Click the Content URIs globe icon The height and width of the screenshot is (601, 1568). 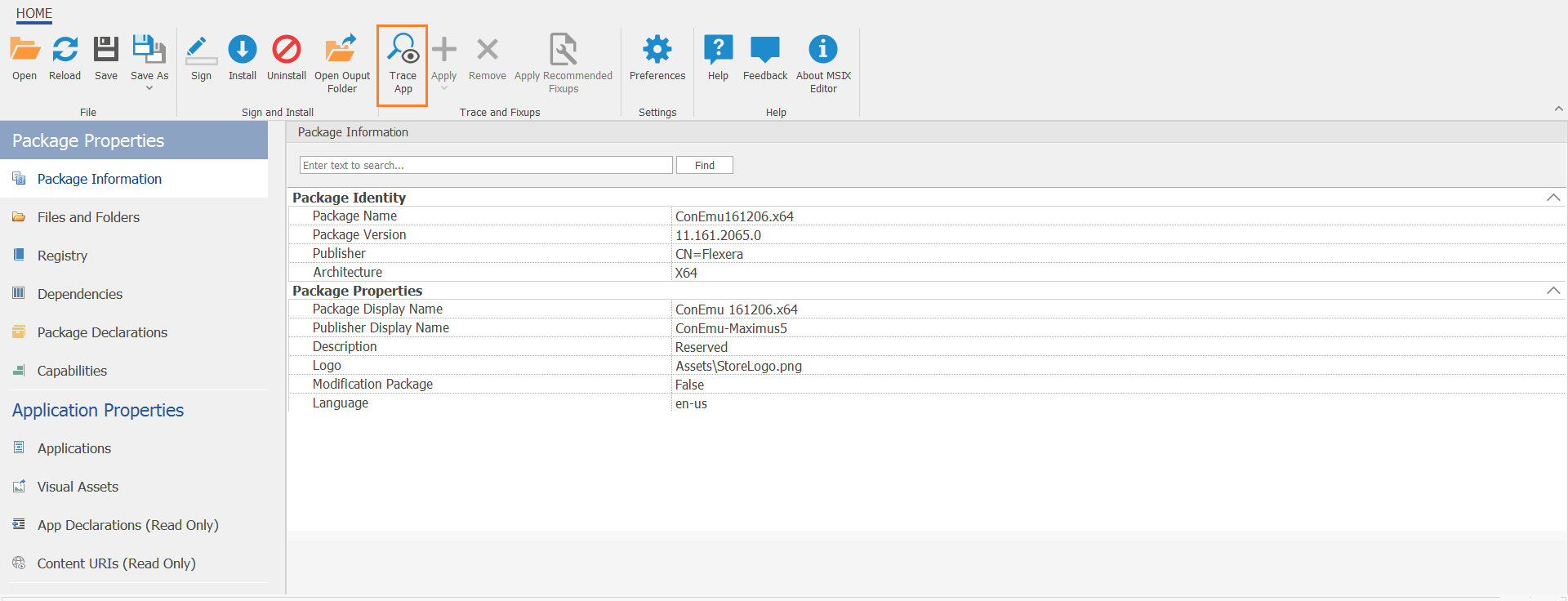[19, 563]
